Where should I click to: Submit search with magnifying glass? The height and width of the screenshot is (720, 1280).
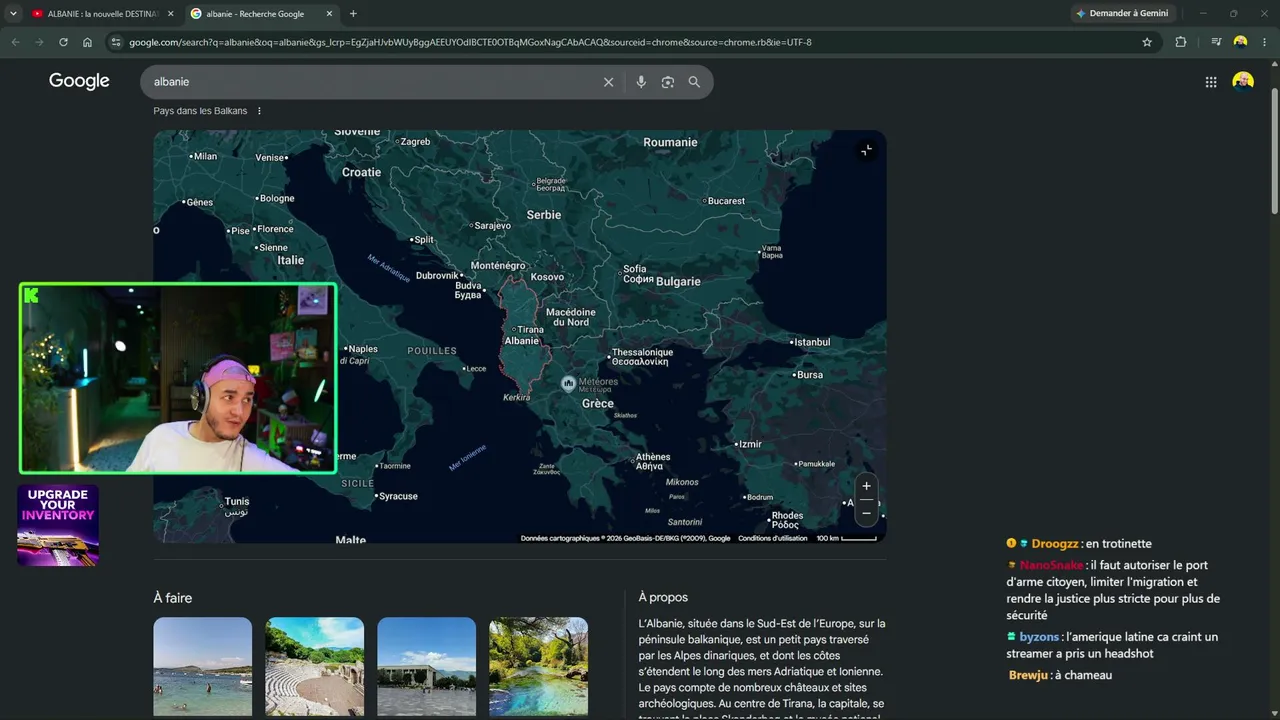coord(694,82)
